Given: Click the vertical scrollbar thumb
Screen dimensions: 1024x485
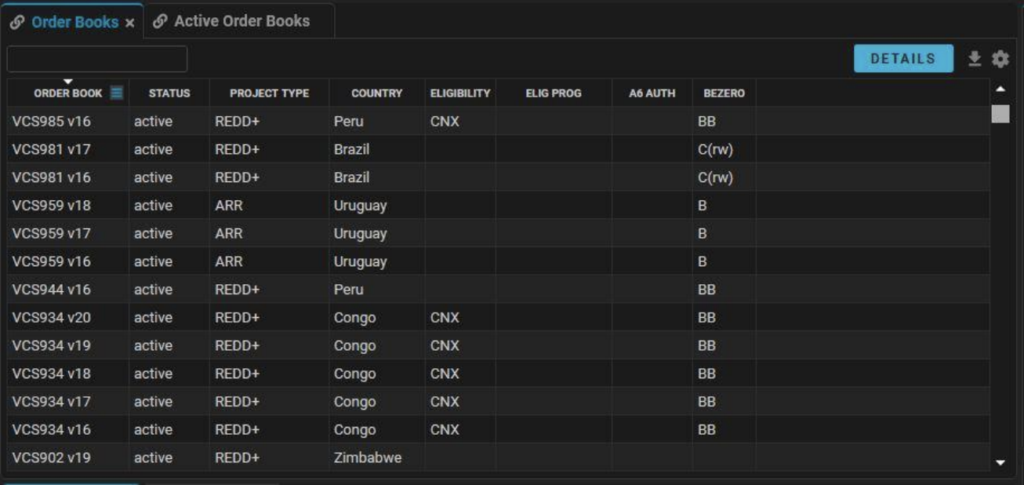Looking at the screenshot, I should point(1000,114).
